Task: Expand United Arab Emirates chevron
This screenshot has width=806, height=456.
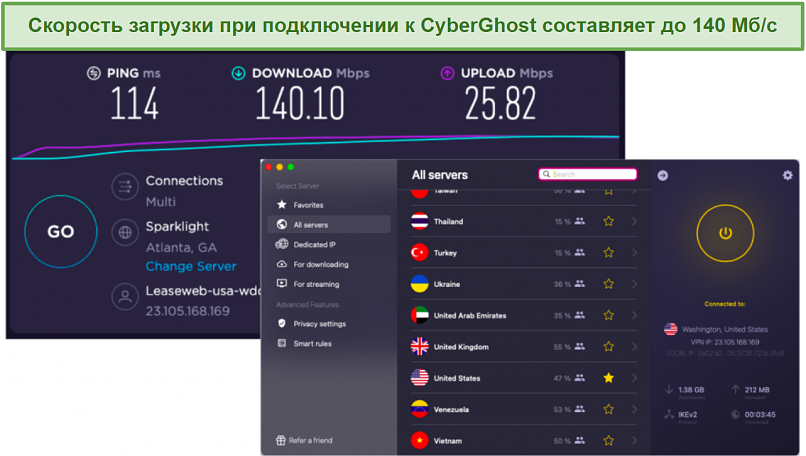Action: coord(634,315)
